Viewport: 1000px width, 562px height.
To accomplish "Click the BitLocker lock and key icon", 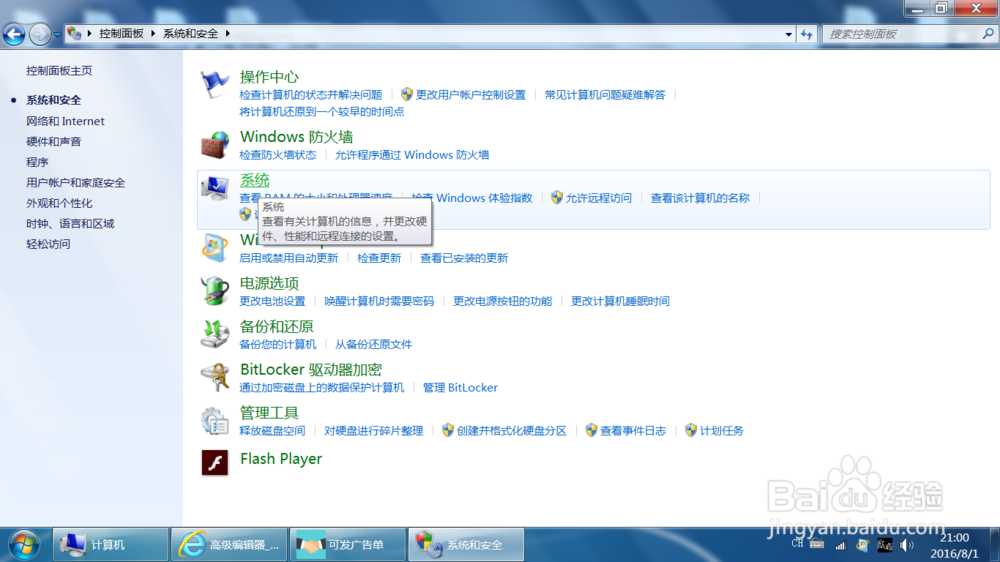I will click(215, 377).
